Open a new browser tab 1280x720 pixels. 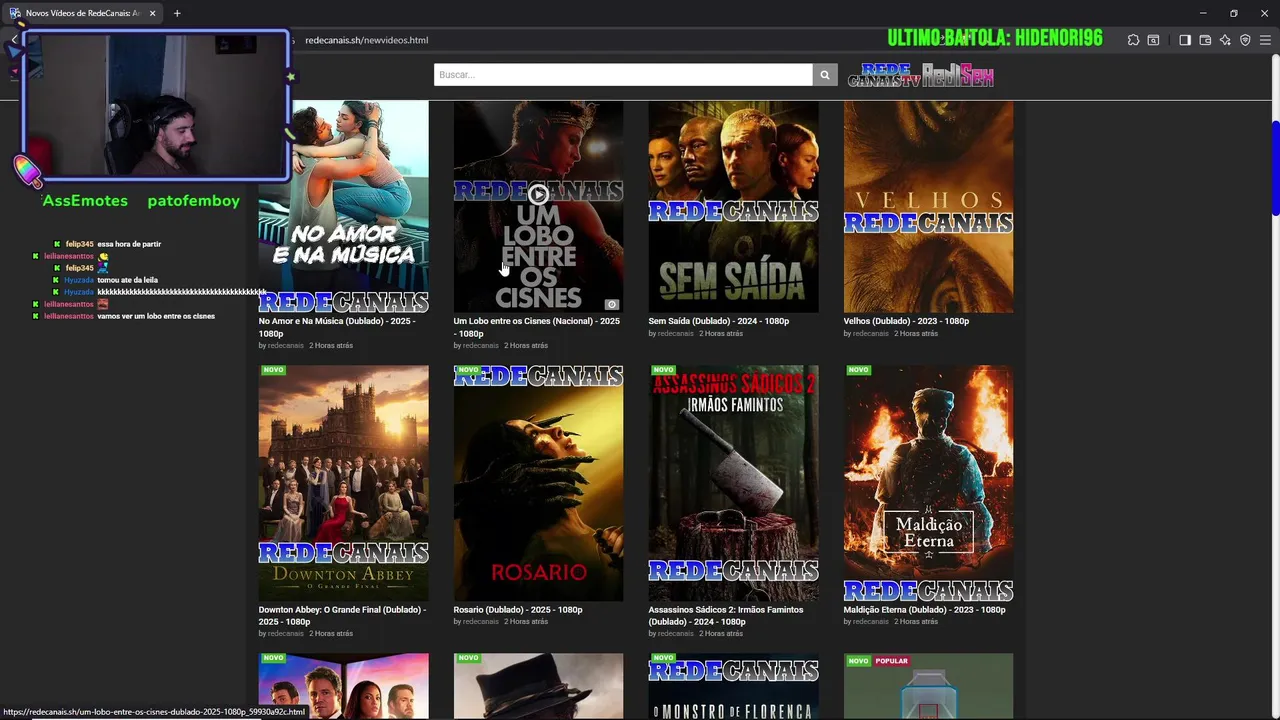[177, 13]
